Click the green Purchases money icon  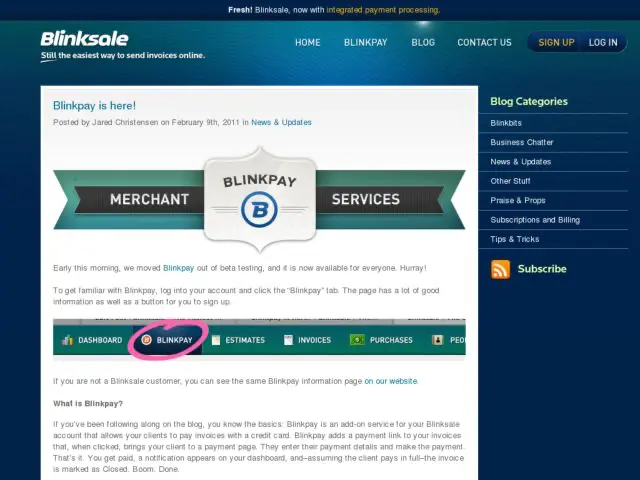pos(357,340)
